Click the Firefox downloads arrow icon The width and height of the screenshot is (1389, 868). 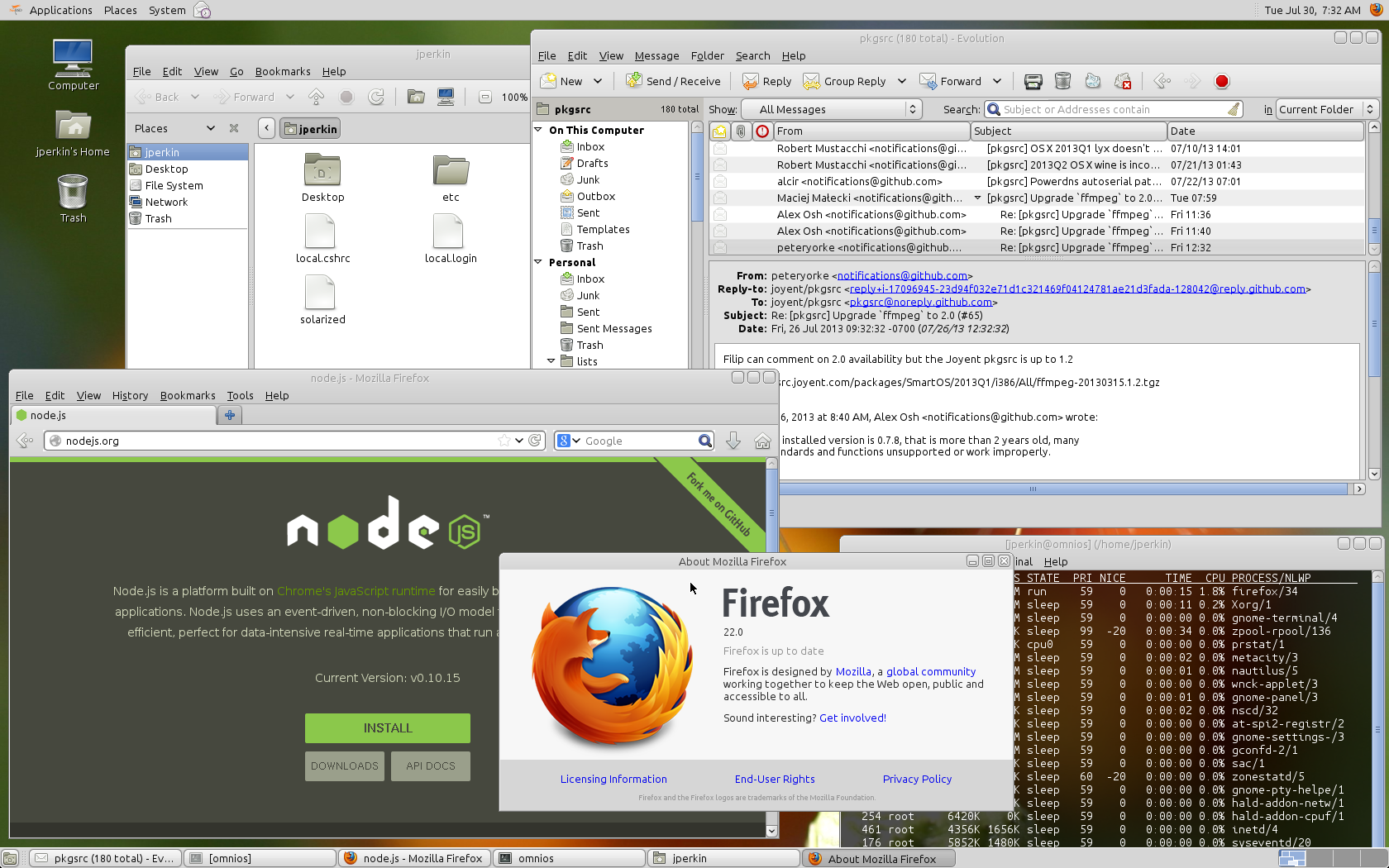(733, 441)
